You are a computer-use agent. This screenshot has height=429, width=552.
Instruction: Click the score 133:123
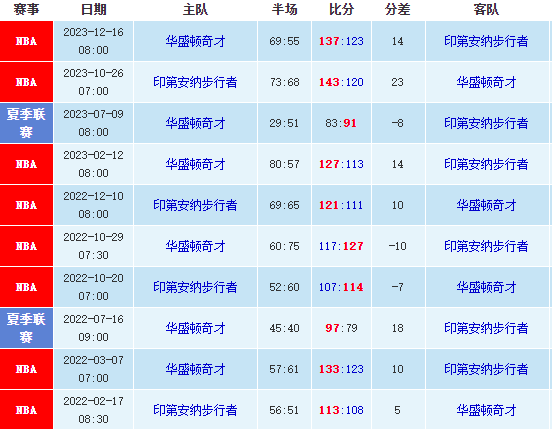341,369
